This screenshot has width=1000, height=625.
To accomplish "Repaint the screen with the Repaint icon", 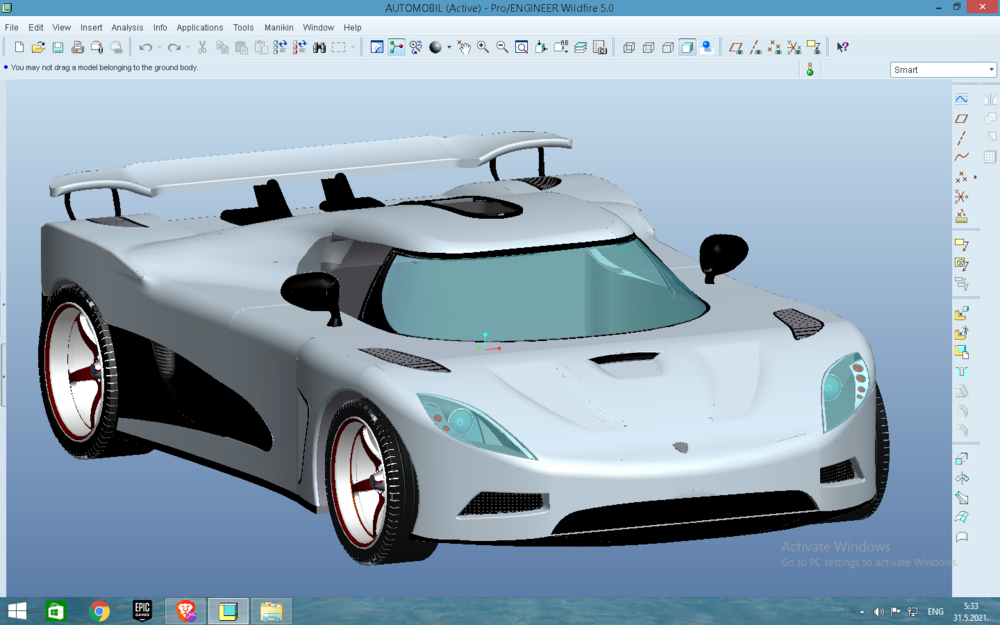I will 377,47.
